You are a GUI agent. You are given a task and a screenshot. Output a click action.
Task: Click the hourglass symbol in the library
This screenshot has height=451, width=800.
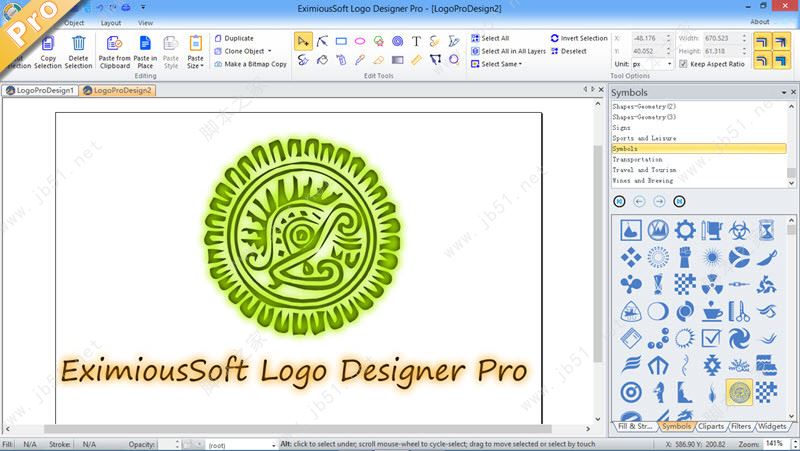point(765,230)
